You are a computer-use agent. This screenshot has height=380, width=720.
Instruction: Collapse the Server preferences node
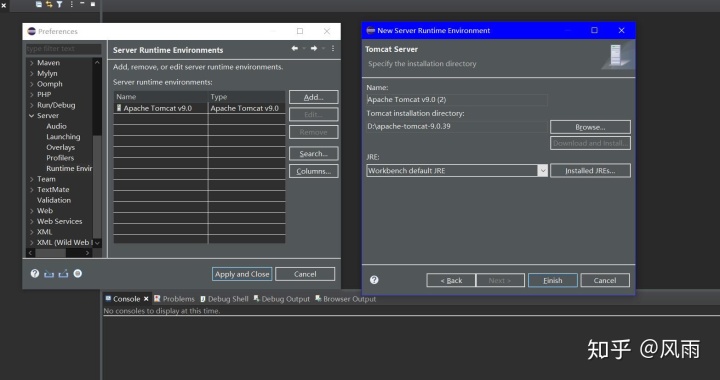(32, 116)
